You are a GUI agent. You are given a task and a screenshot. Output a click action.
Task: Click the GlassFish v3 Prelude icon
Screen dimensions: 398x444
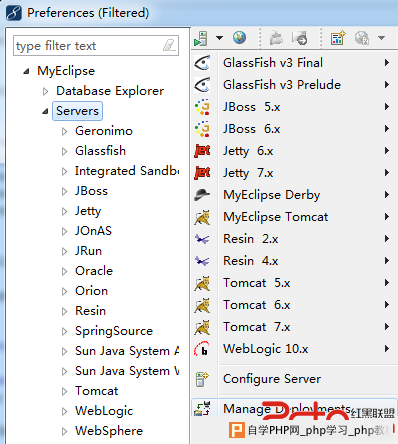pyautogui.click(x=202, y=85)
